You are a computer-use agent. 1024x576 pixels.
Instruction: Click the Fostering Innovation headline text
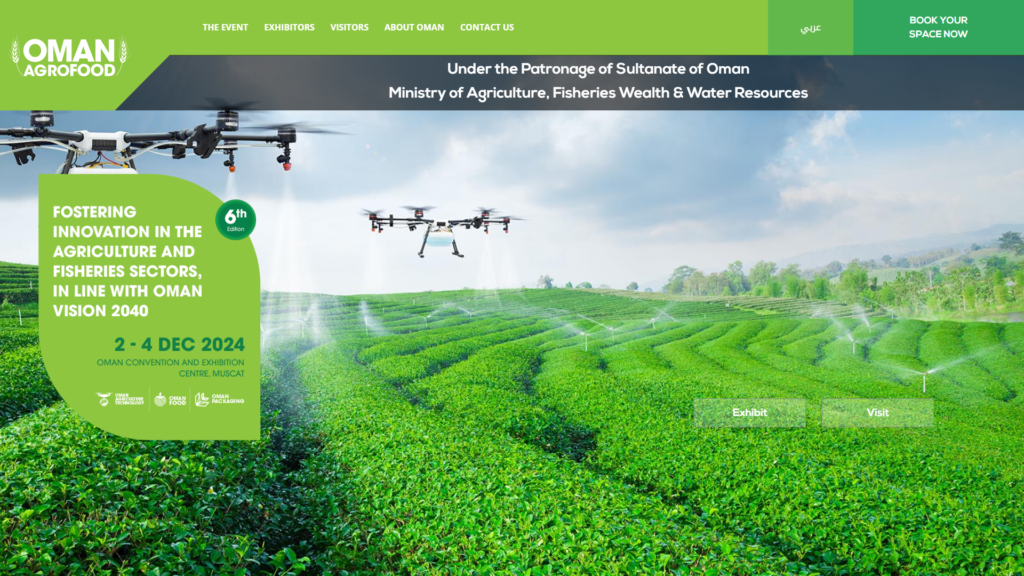[x=128, y=261]
